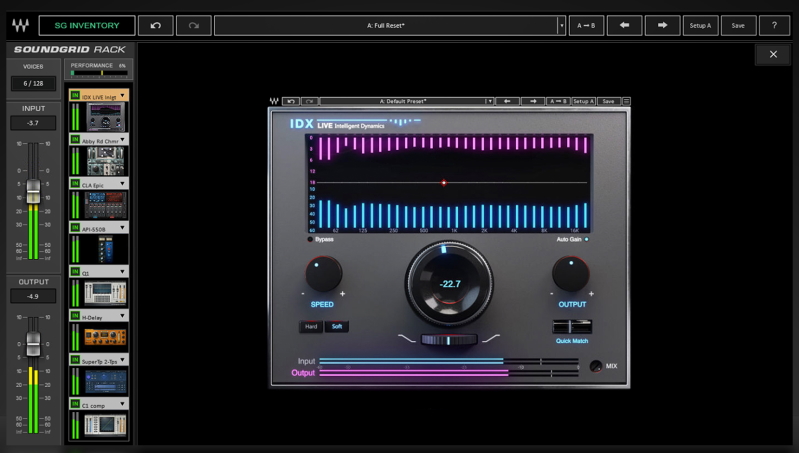Expand CLA Epic slot dropdown arrow
The image size is (799, 453).
(122, 183)
